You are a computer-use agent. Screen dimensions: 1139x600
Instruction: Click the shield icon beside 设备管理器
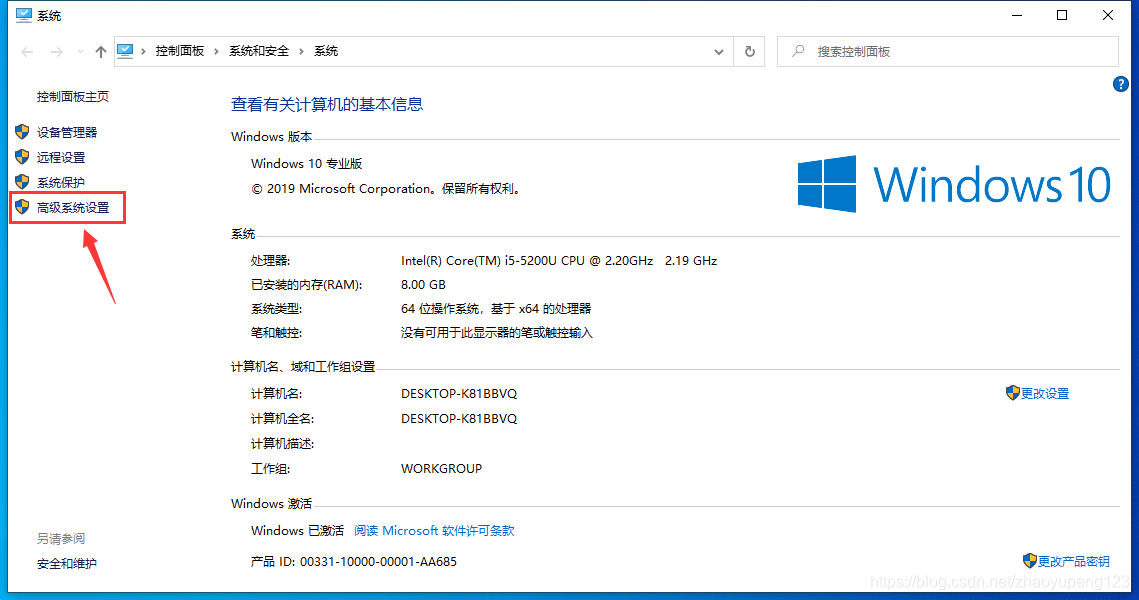(22, 131)
